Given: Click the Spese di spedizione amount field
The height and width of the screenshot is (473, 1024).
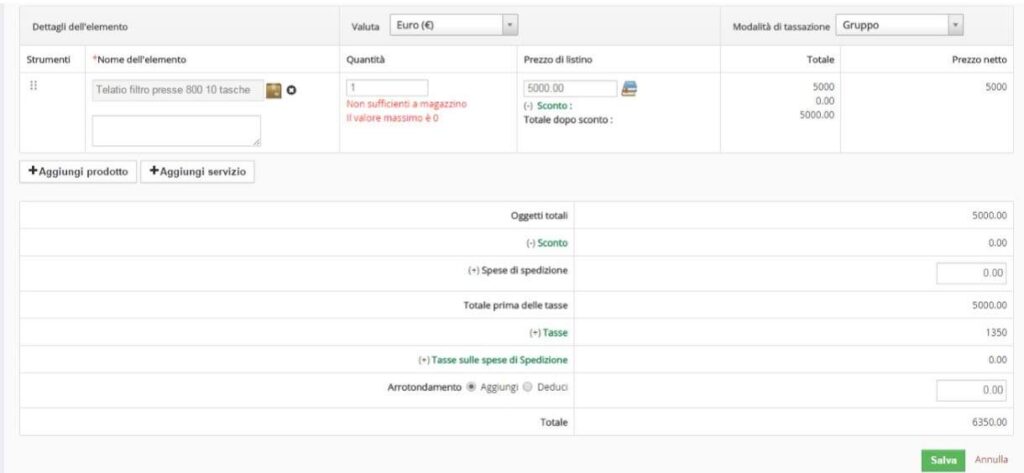Looking at the screenshot, I should coord(971,274).
